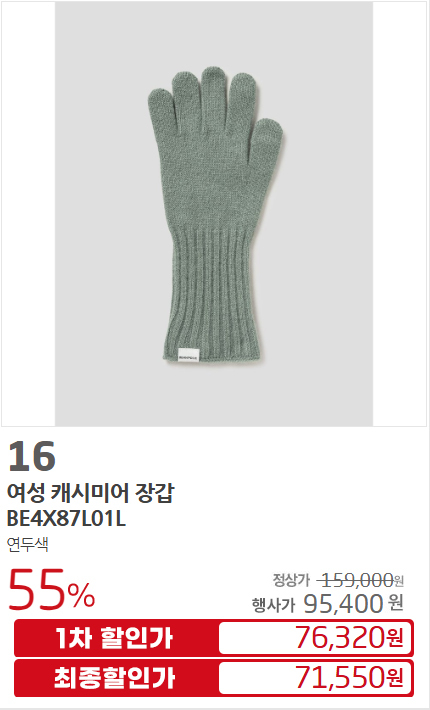430x710 pixels.
Task: Click the red percent sign beside 55
Action: pos(81,595)
